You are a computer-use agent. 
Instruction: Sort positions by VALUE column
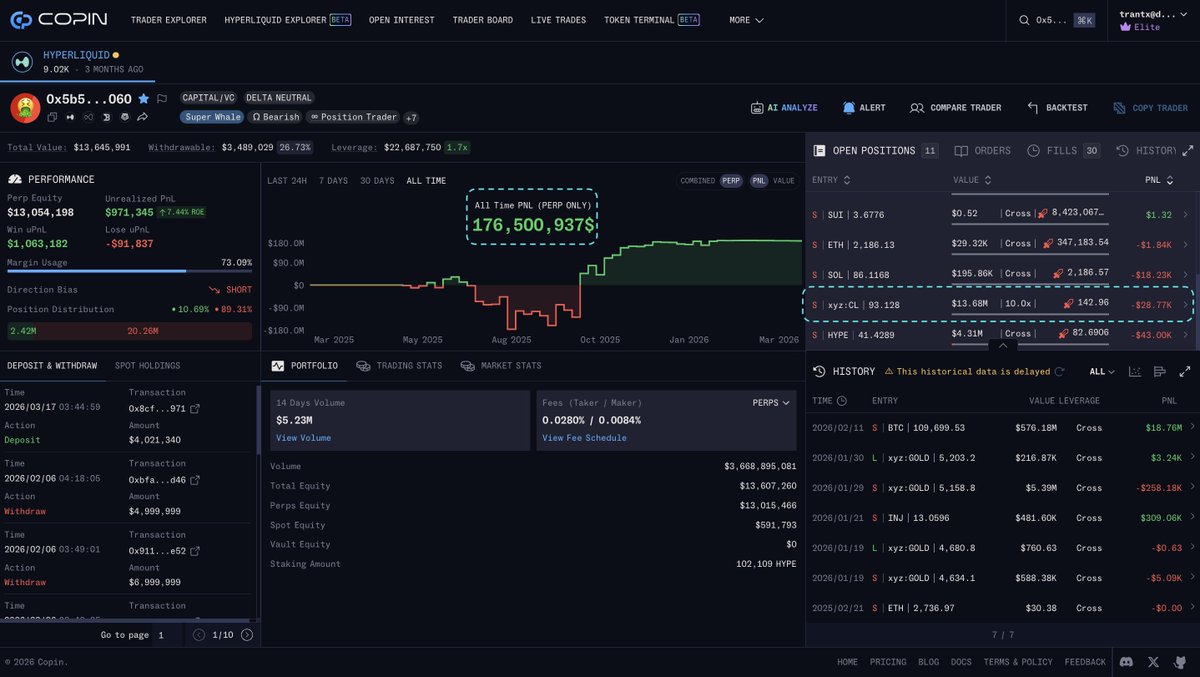click(x=971, y=180)
